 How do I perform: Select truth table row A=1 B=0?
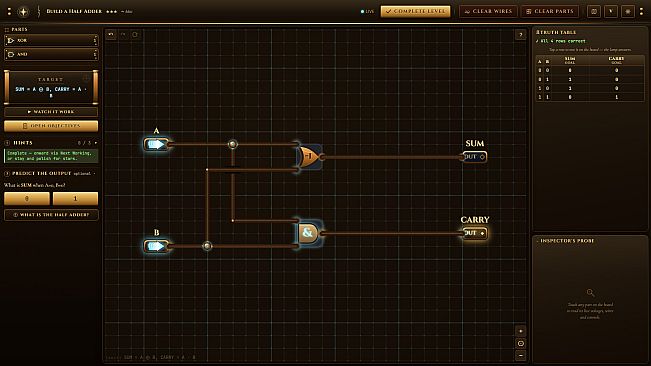(590, 88)
